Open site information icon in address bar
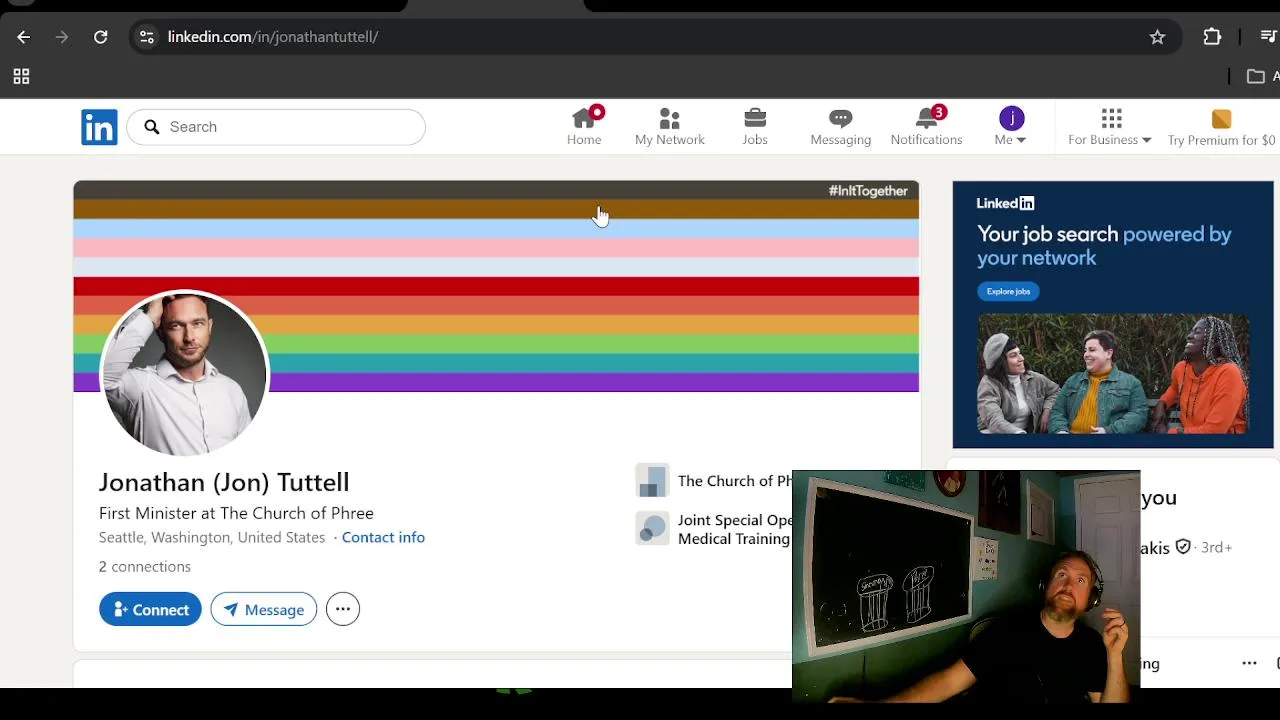1280x720 pixels. coord(147,37)
